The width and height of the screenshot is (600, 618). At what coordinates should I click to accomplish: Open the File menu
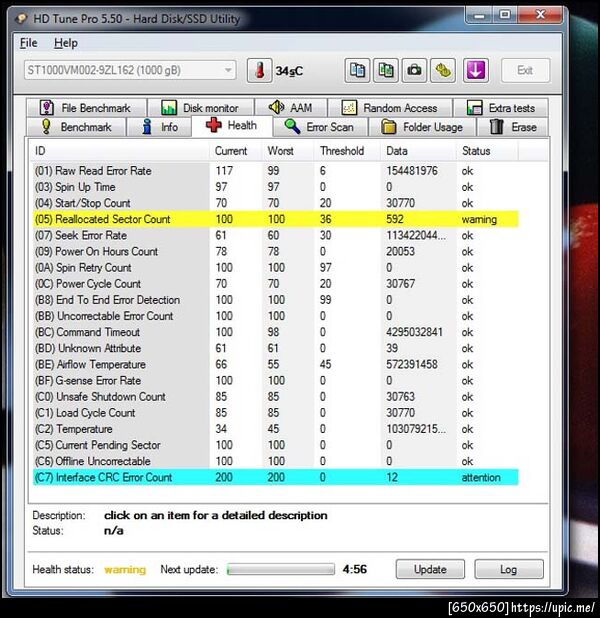click(28, 43)
